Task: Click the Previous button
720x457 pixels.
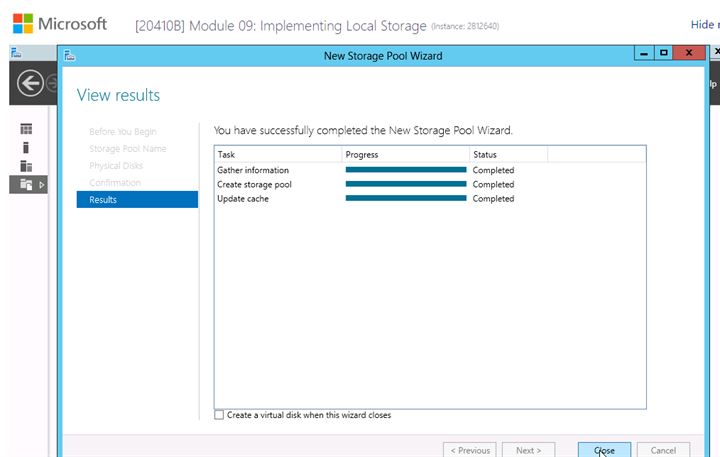Action: (x=470, y=450)
